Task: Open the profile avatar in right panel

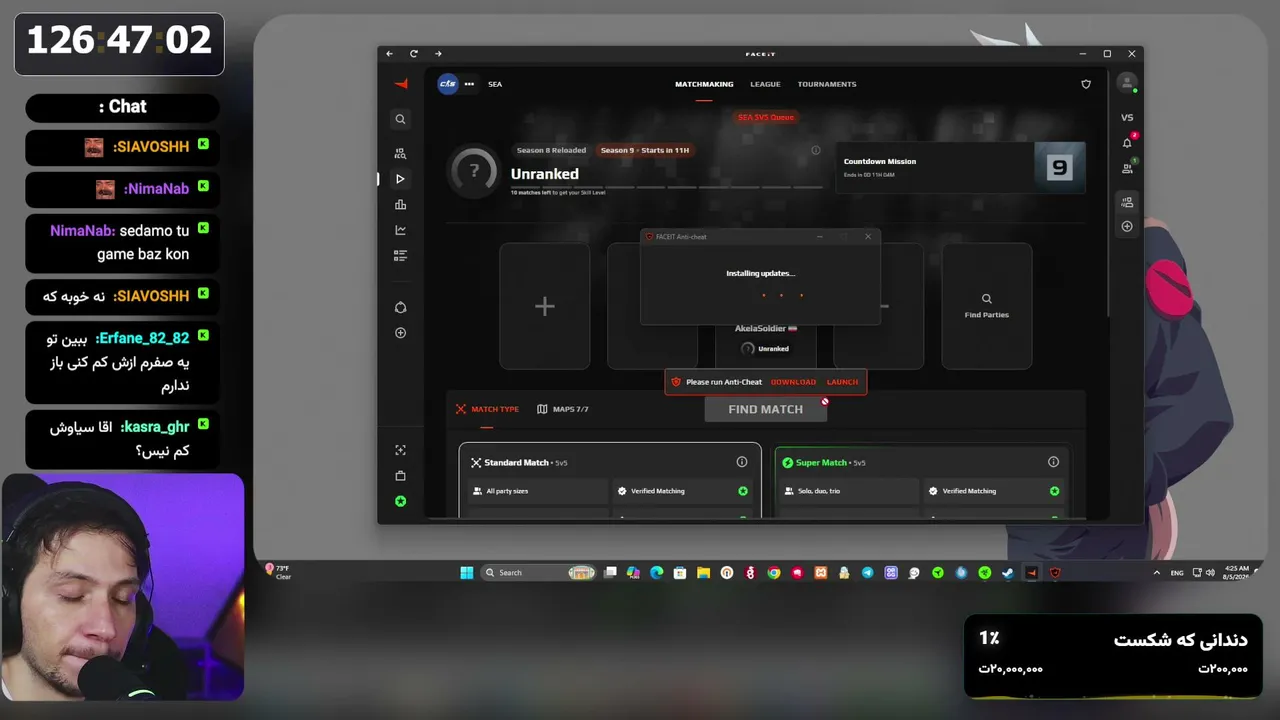Action: click(x=1127, y=83)
